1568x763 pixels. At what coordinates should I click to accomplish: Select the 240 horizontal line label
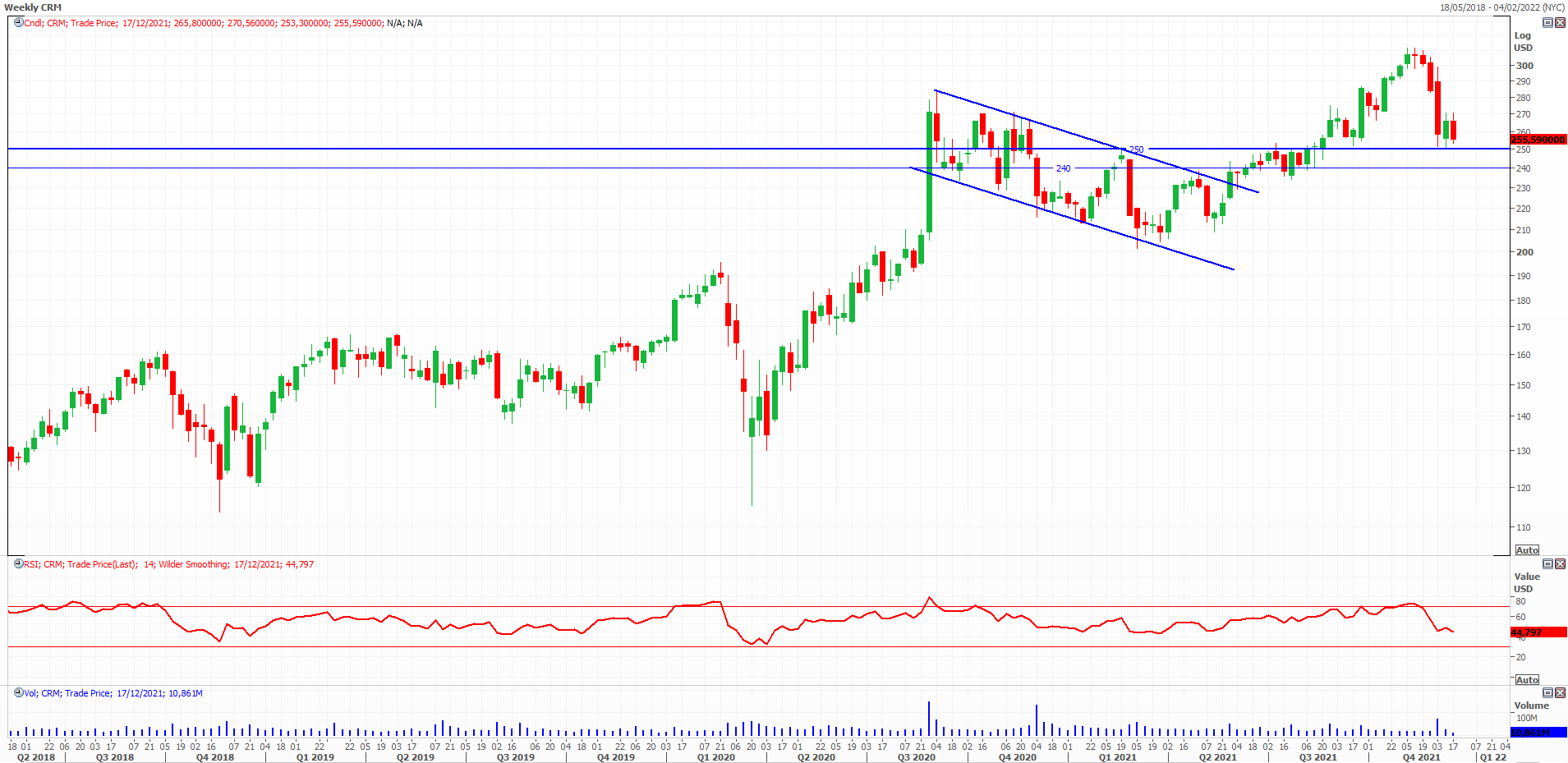point(1063,168)
